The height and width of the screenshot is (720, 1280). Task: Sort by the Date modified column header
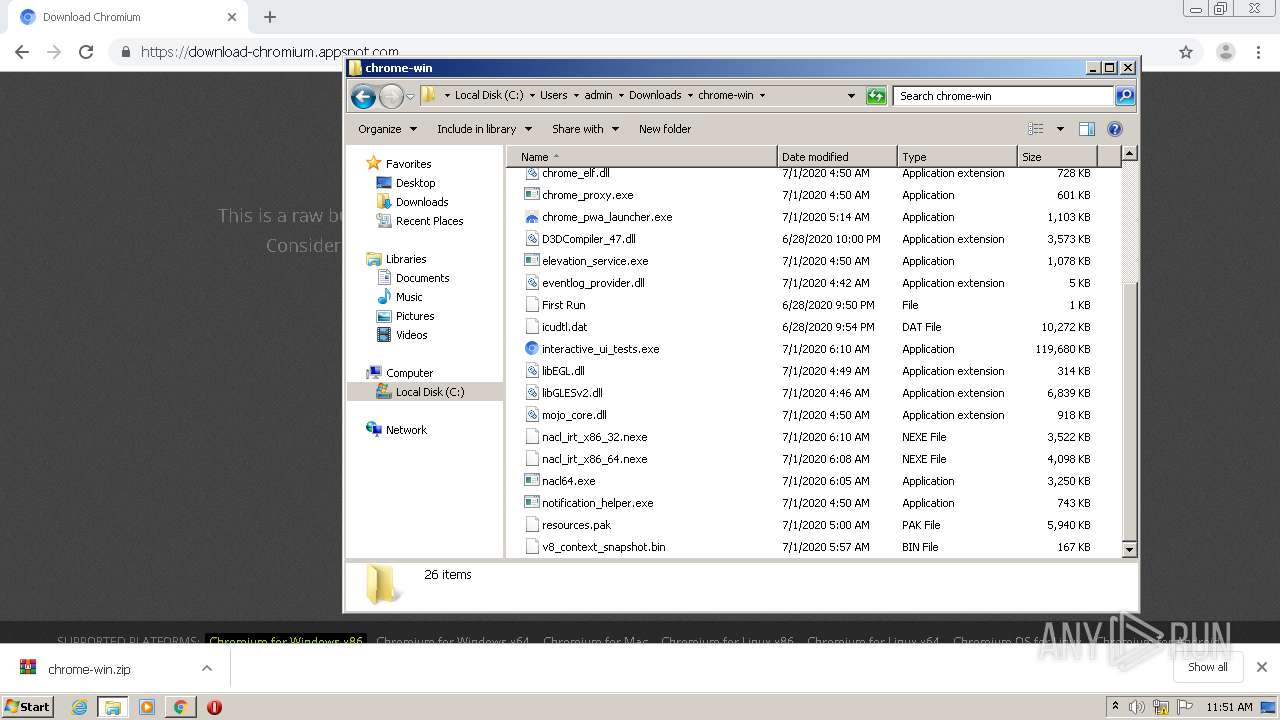point(837,157)
